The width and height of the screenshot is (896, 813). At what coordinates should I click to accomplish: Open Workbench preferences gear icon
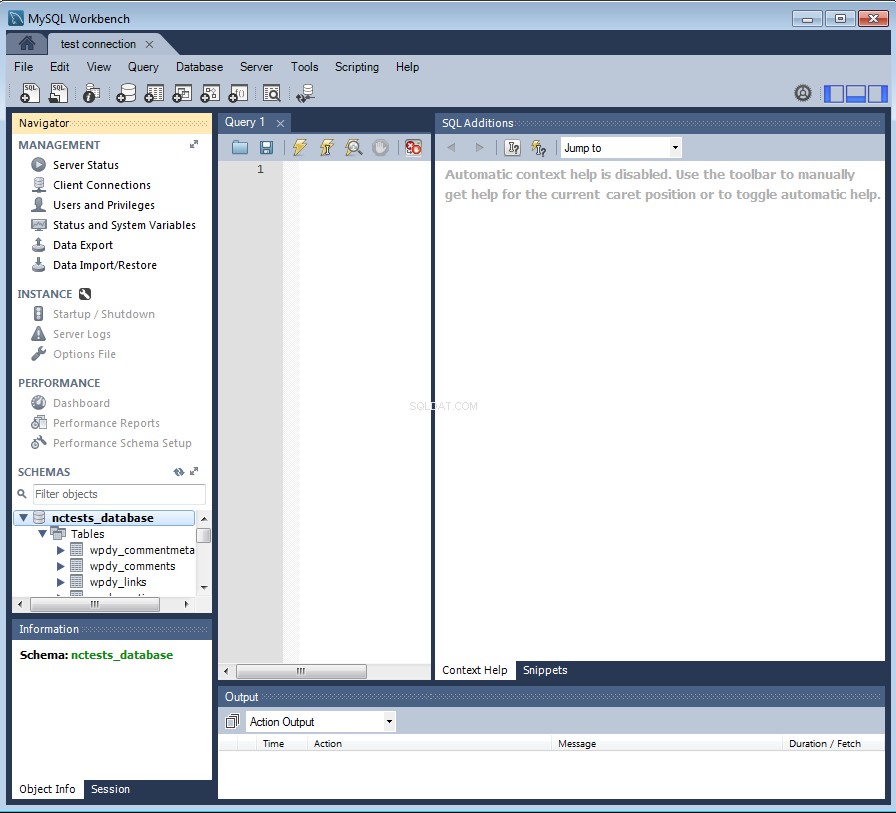click(803, 93)
